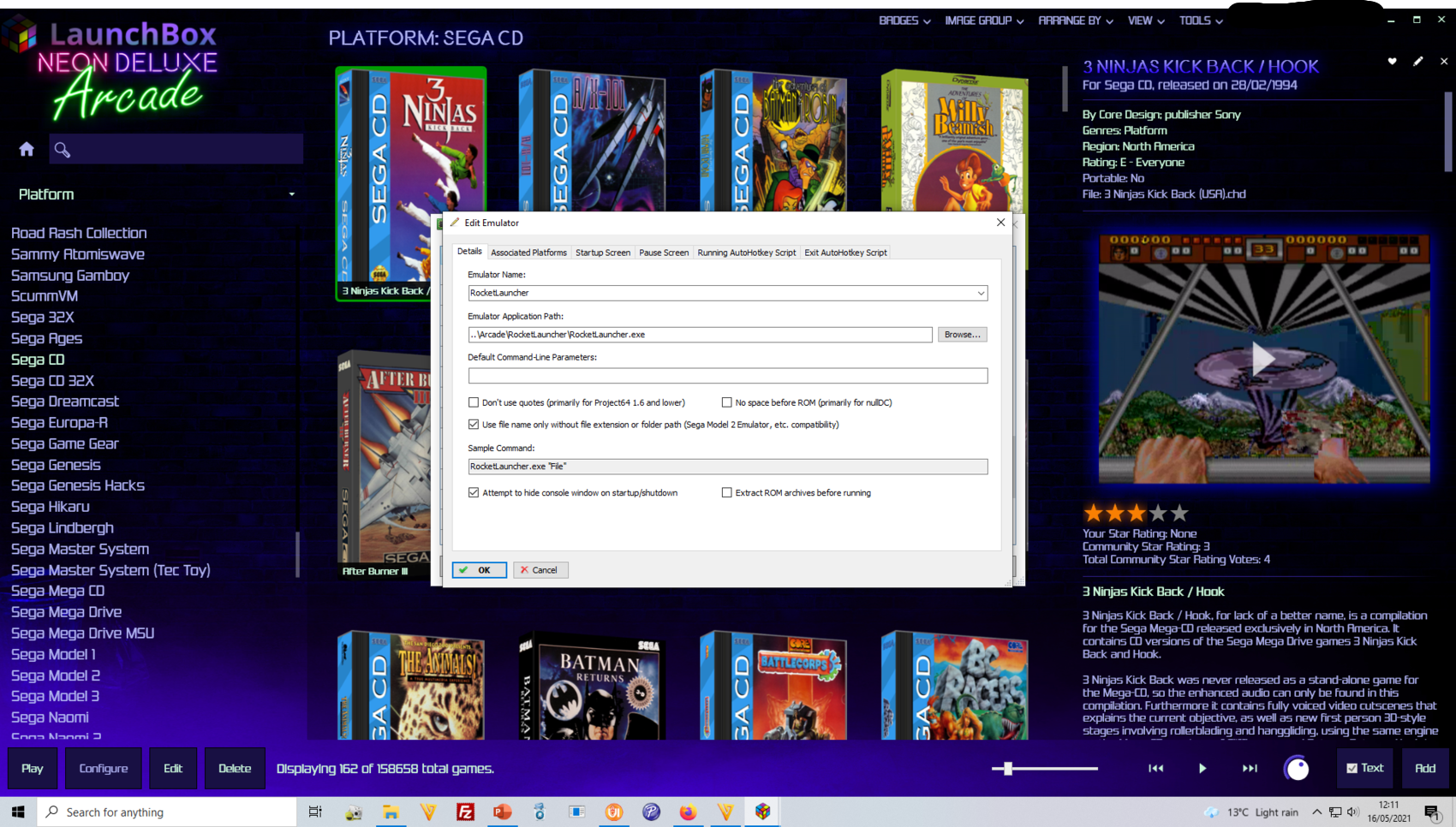Select Batman Returns box art
The width and height of the screenshot is (1456, 827).
(592, 687)
